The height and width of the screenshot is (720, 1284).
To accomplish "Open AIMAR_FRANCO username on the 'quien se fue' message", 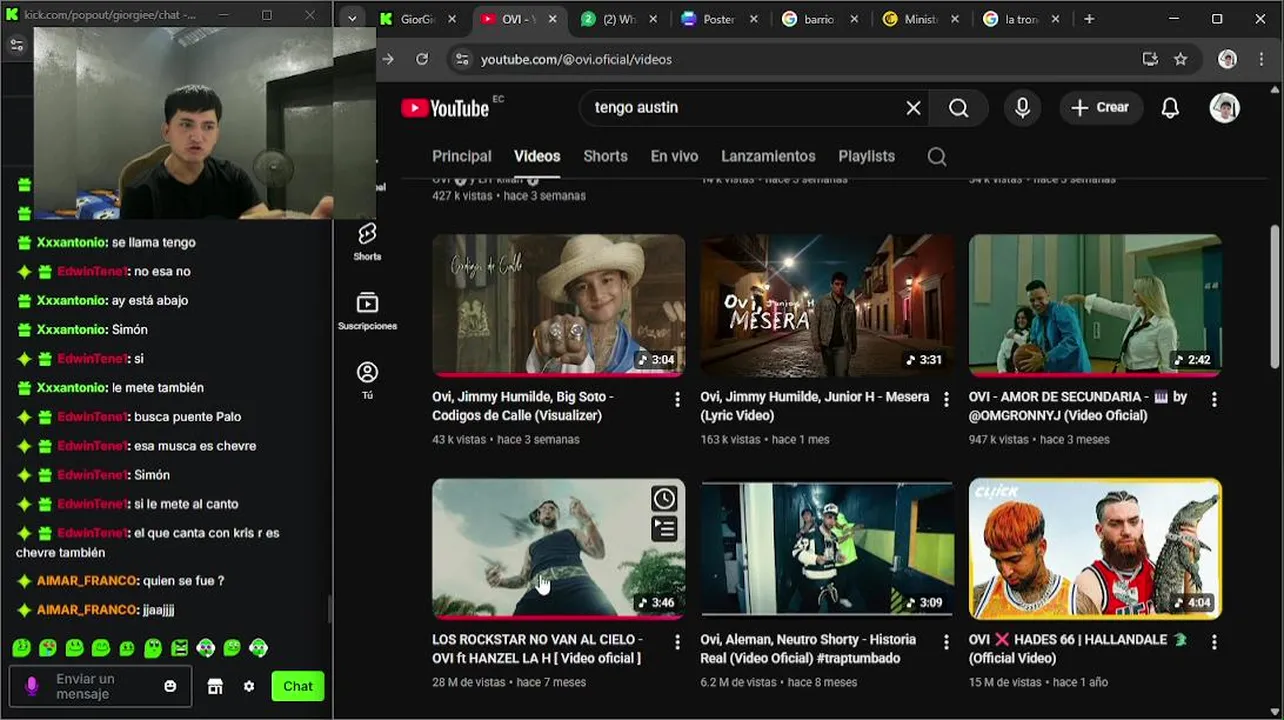I will click(x=86, y=581).
